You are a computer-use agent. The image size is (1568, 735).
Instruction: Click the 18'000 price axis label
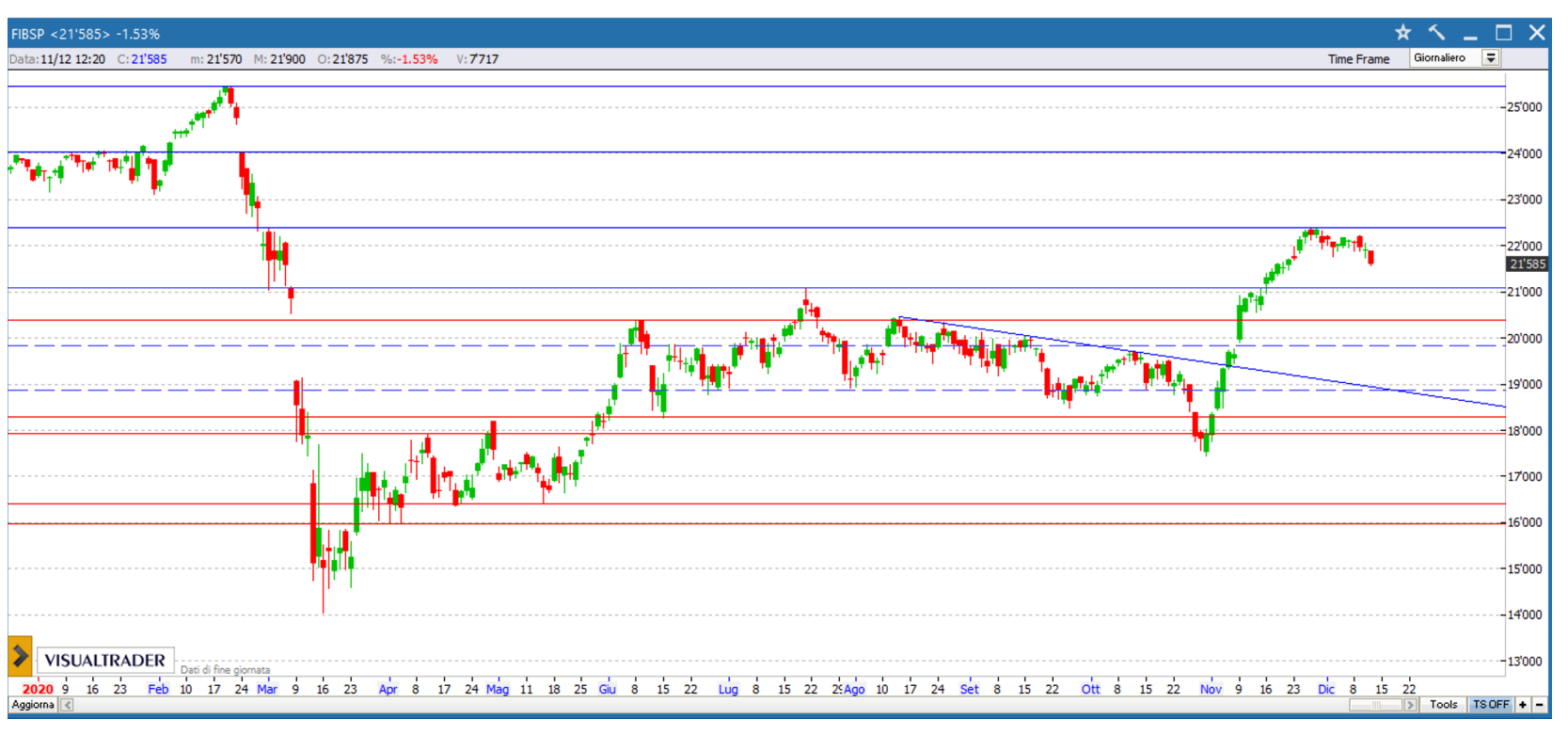tap(1525, 431)
